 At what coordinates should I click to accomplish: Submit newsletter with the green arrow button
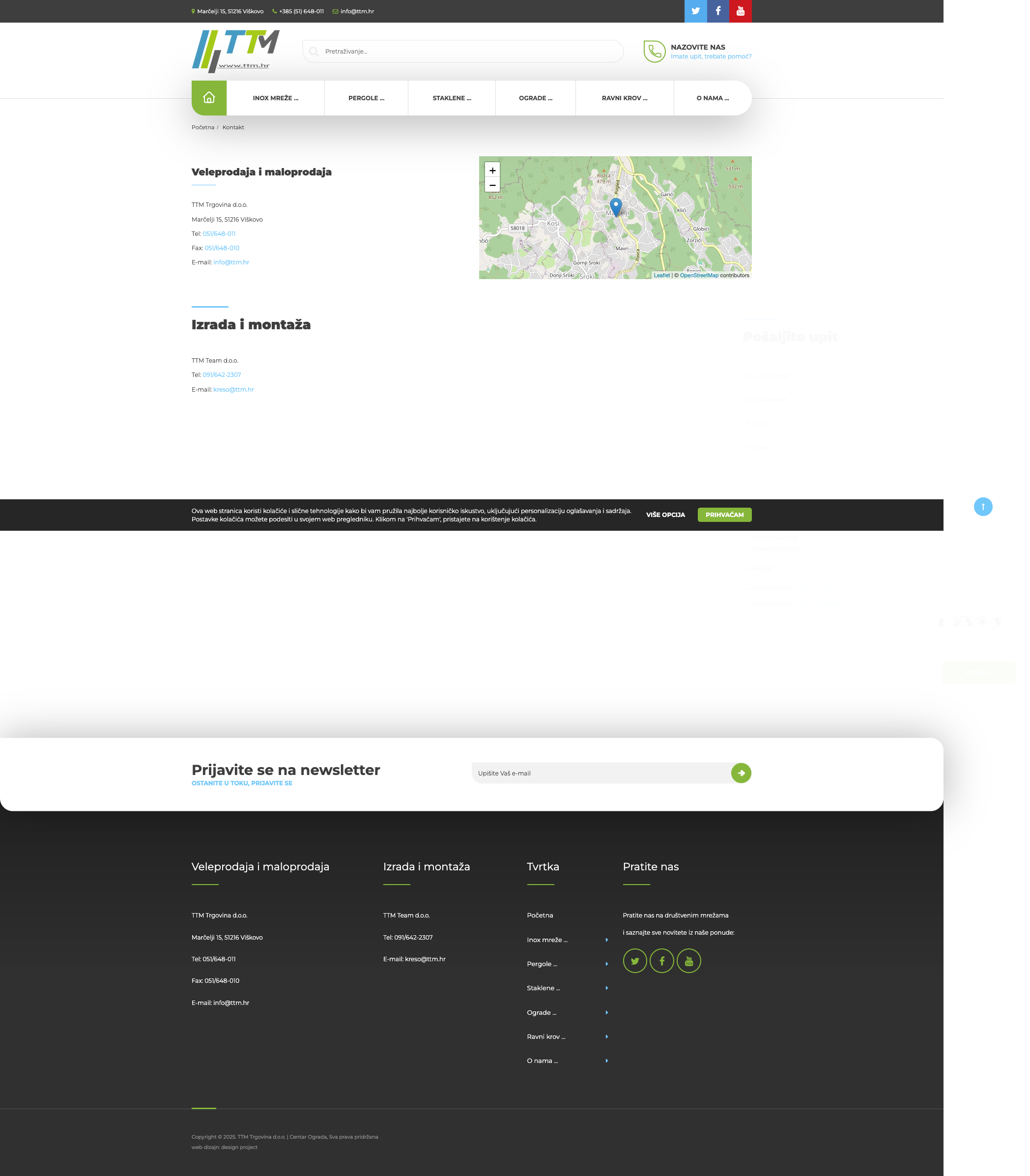tap(741, 773)
